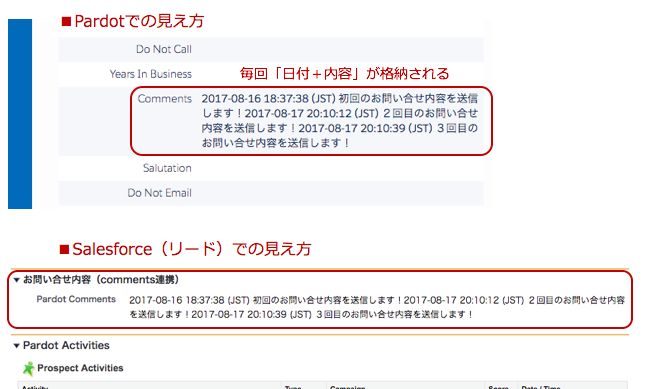Click the Pardot Activities section title
Viewport: 649px width, 389px height.
coord(66,345)
